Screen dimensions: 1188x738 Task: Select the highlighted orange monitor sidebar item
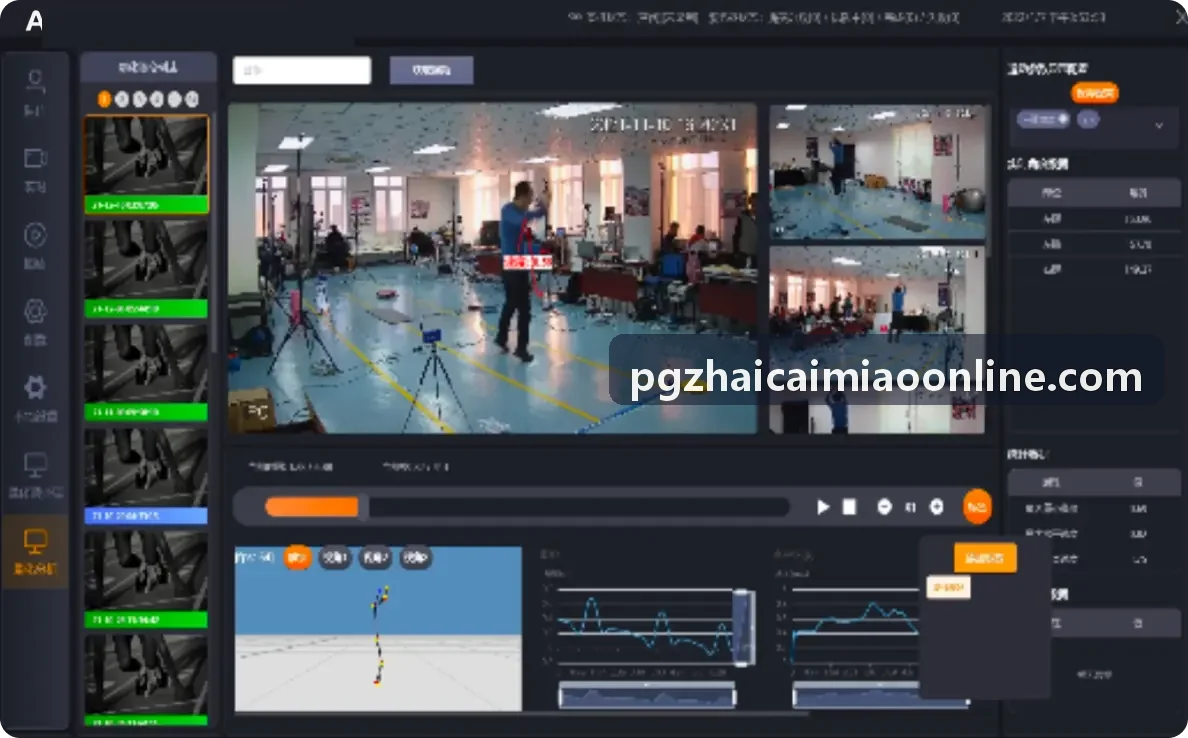(x=35, y=552)
